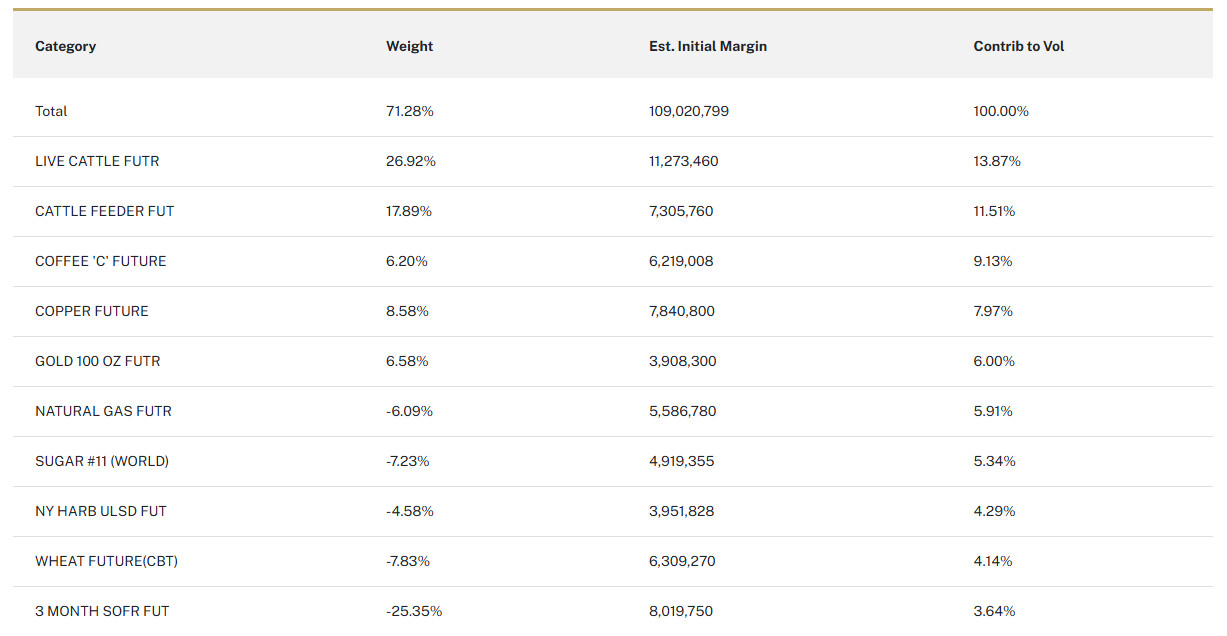Select the COPPER FUTURE row label

[x=91, y=311]
